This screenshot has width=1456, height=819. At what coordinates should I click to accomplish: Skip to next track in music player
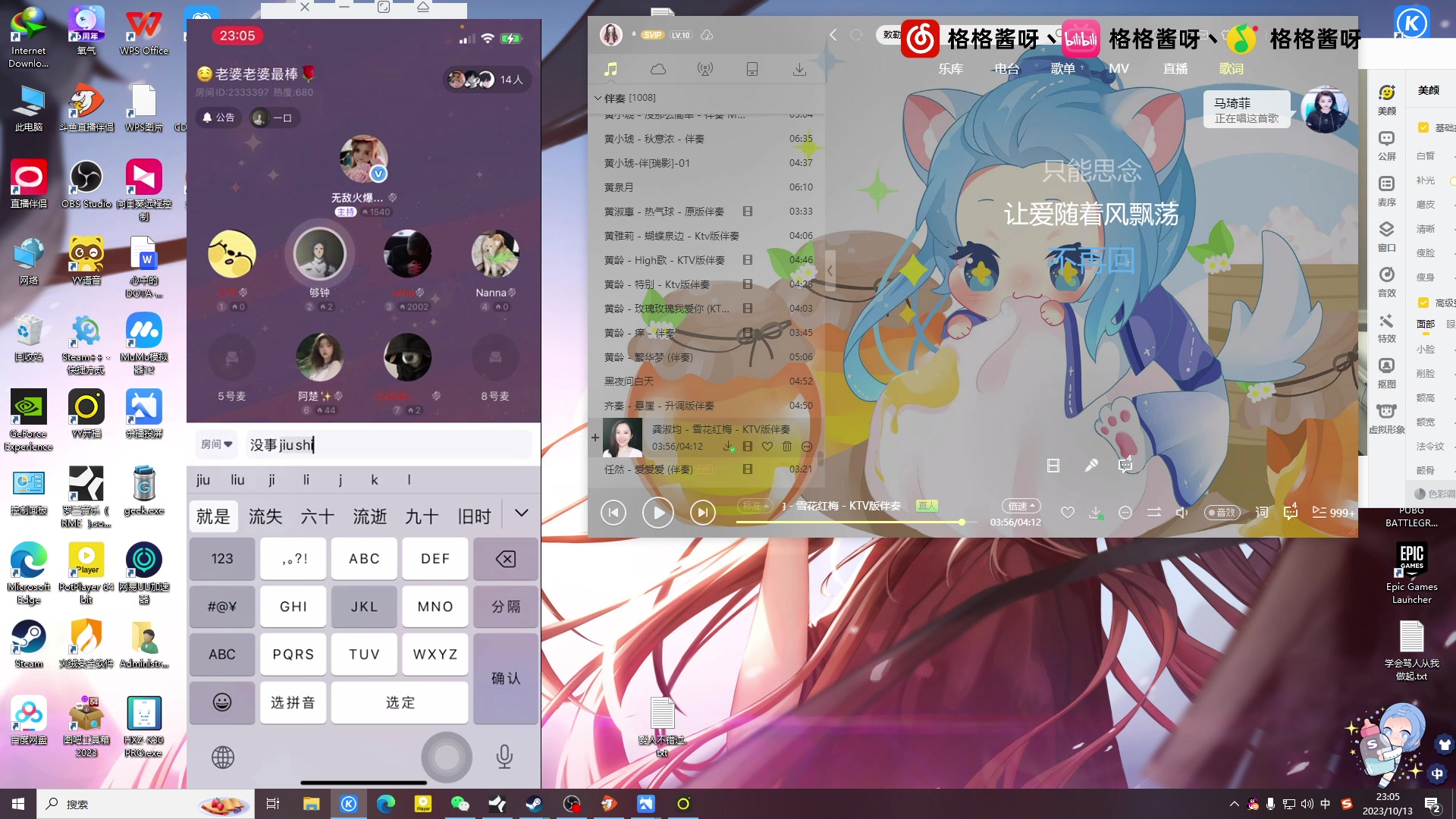pyautogui.click(x=702, y=513)
